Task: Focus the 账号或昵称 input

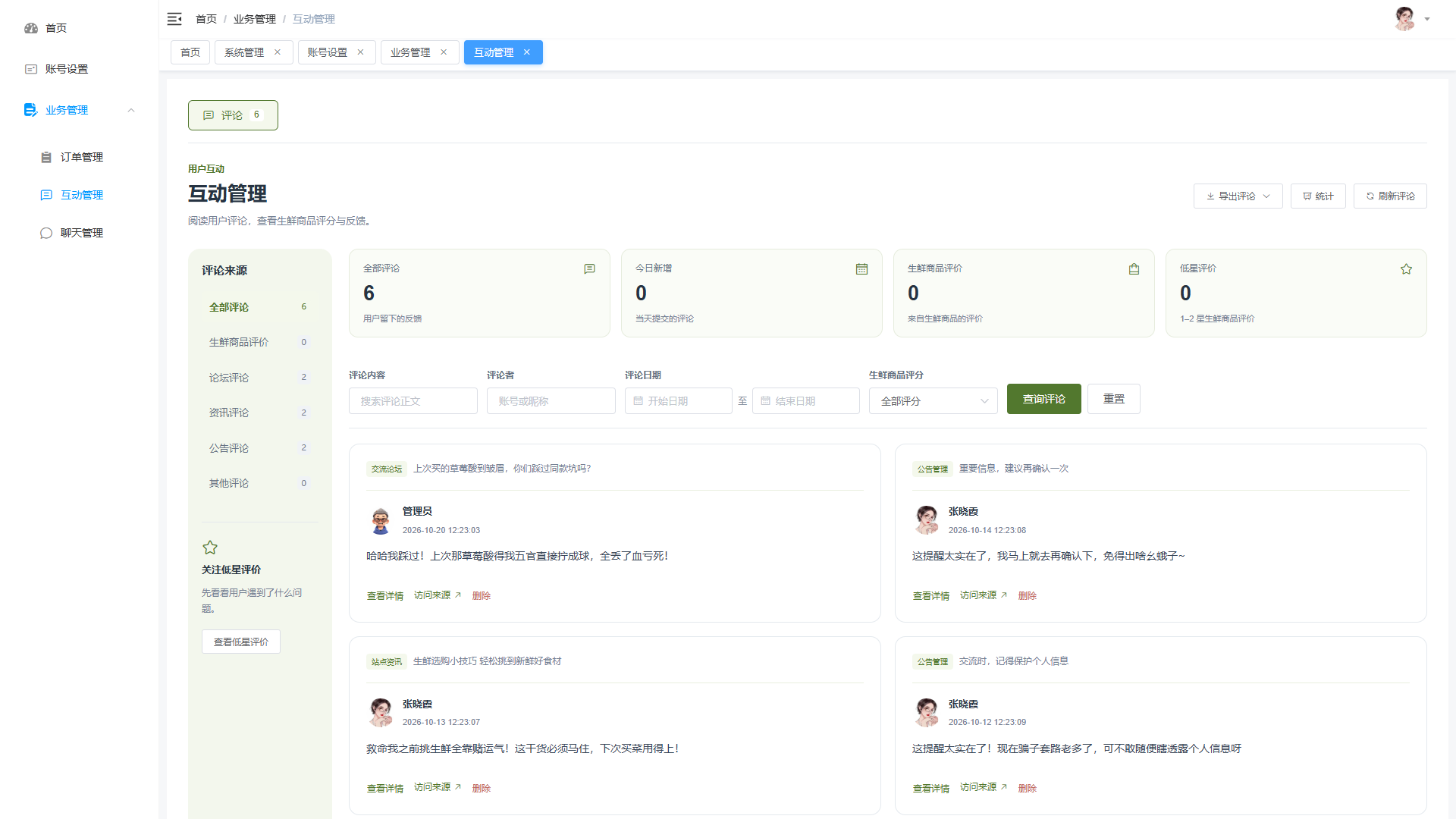Action: 551,401
